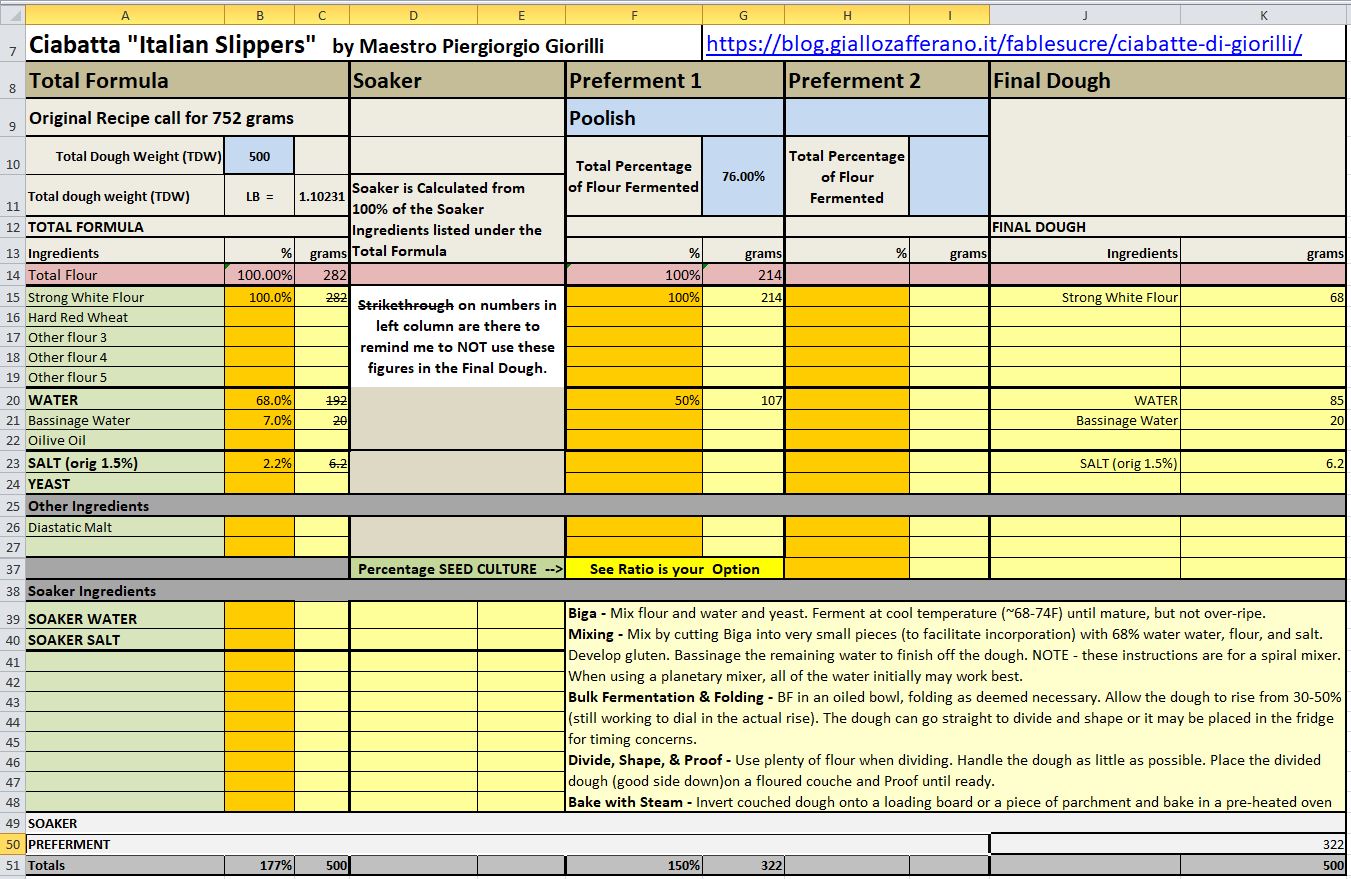Select column F header
1351x879 pixels.
pos(634,15)
